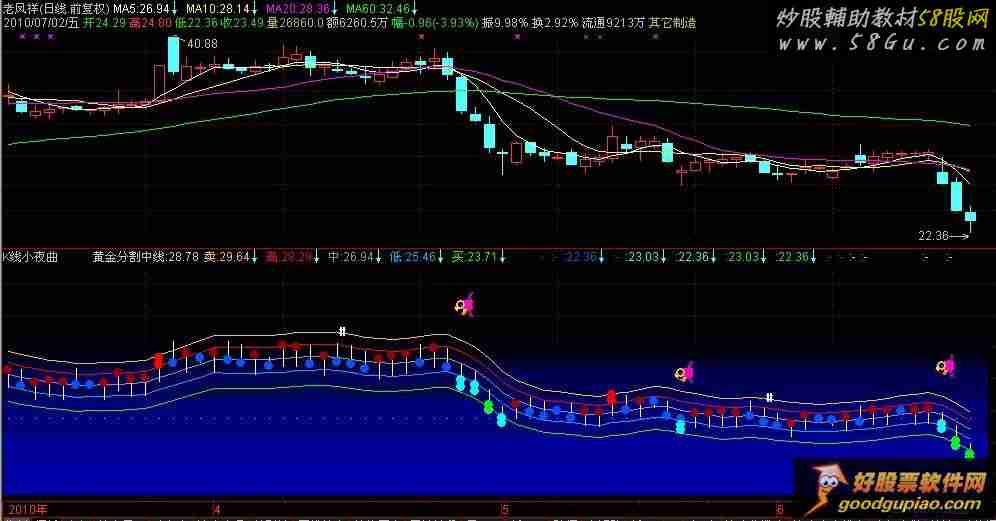
Task: Click the rightmost magenta signal figure icon
Action: point(945,366)
